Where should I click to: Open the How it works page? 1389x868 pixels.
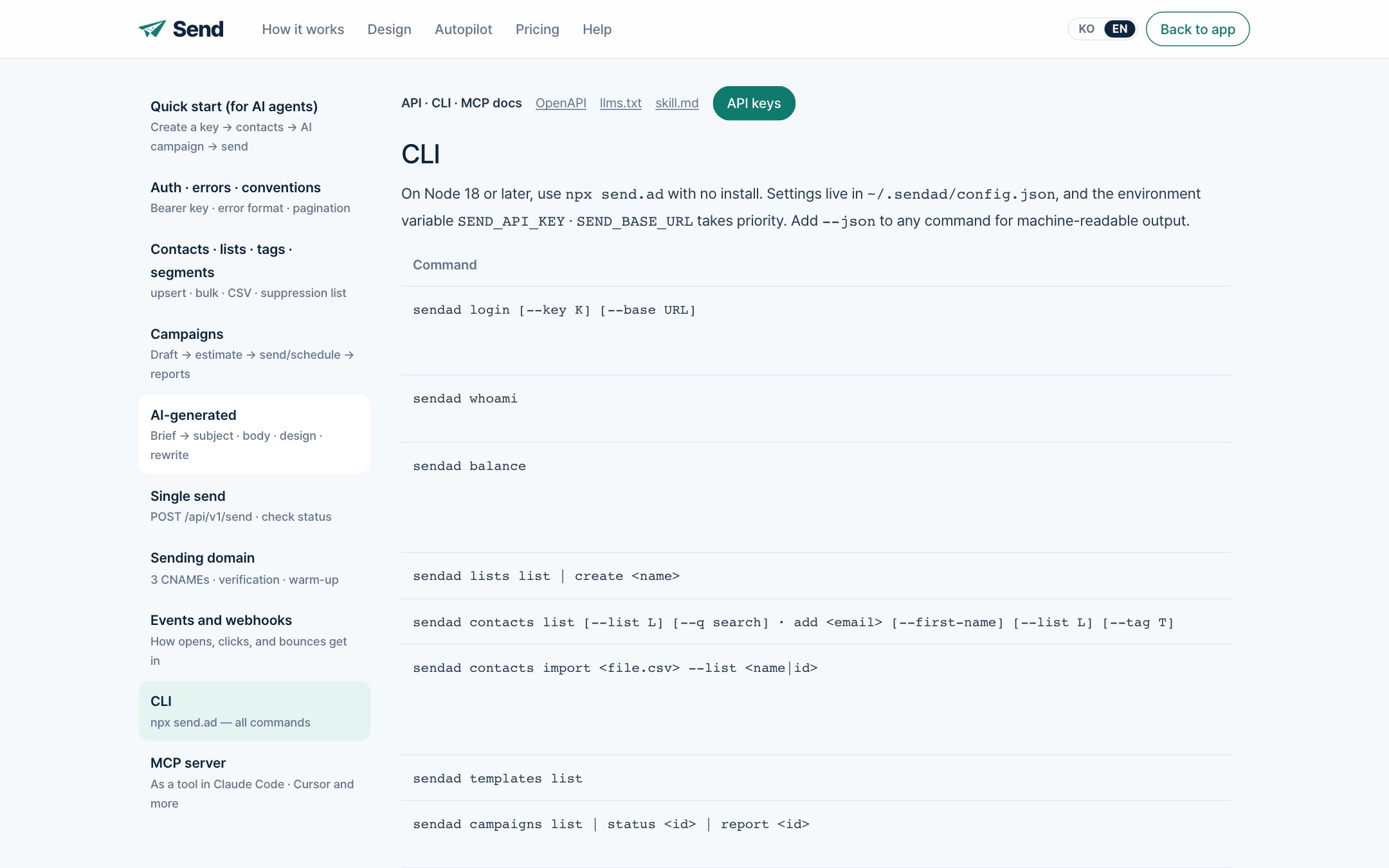[x=303, y=30]
